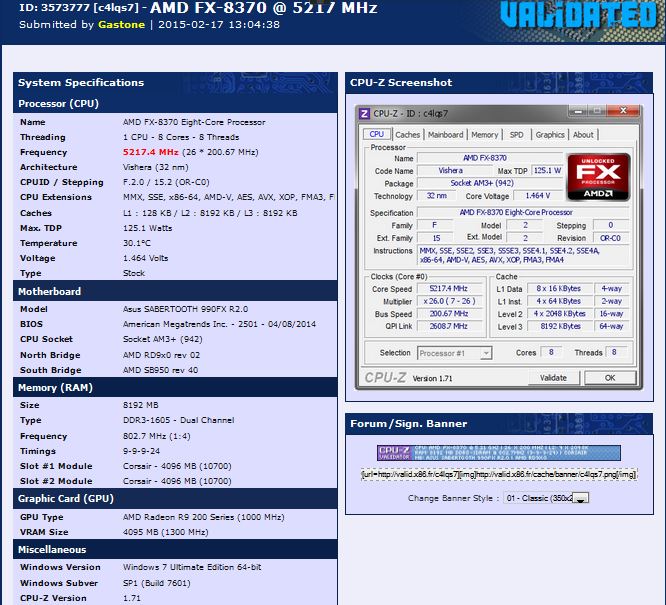666x605 pixels.
Task: Click the 'Vishera (32 nm)' architecture value
Action: coord(156,167)
